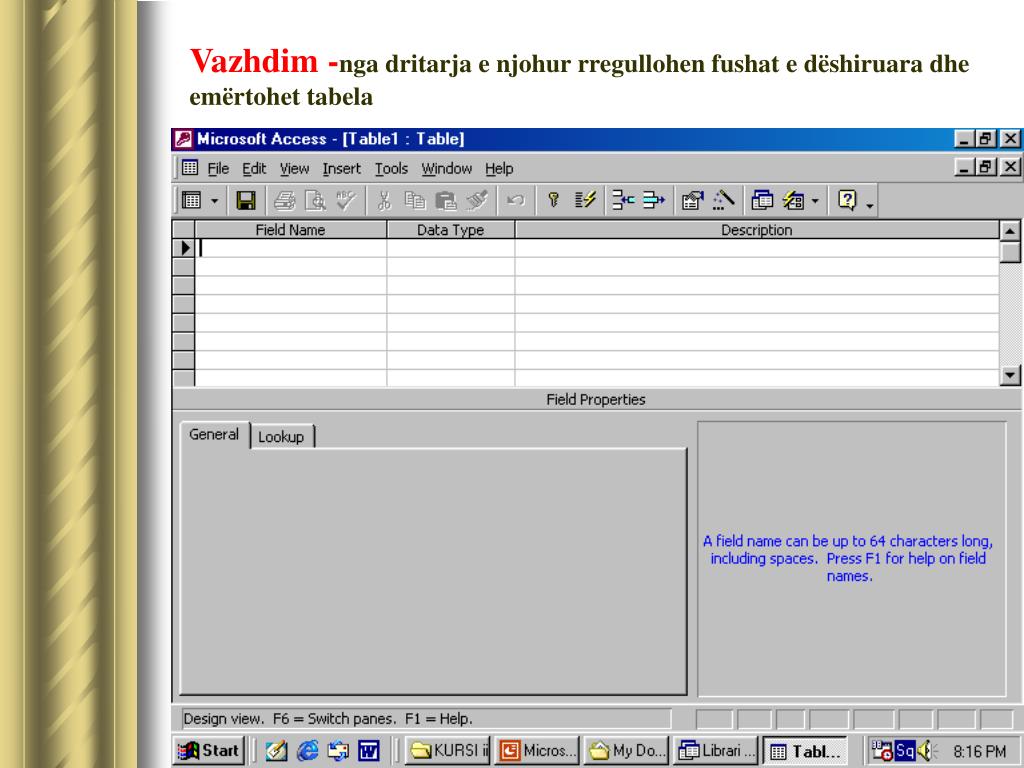
Task: Expand the toolbar options arrow after Help
Action: point(870,206)
